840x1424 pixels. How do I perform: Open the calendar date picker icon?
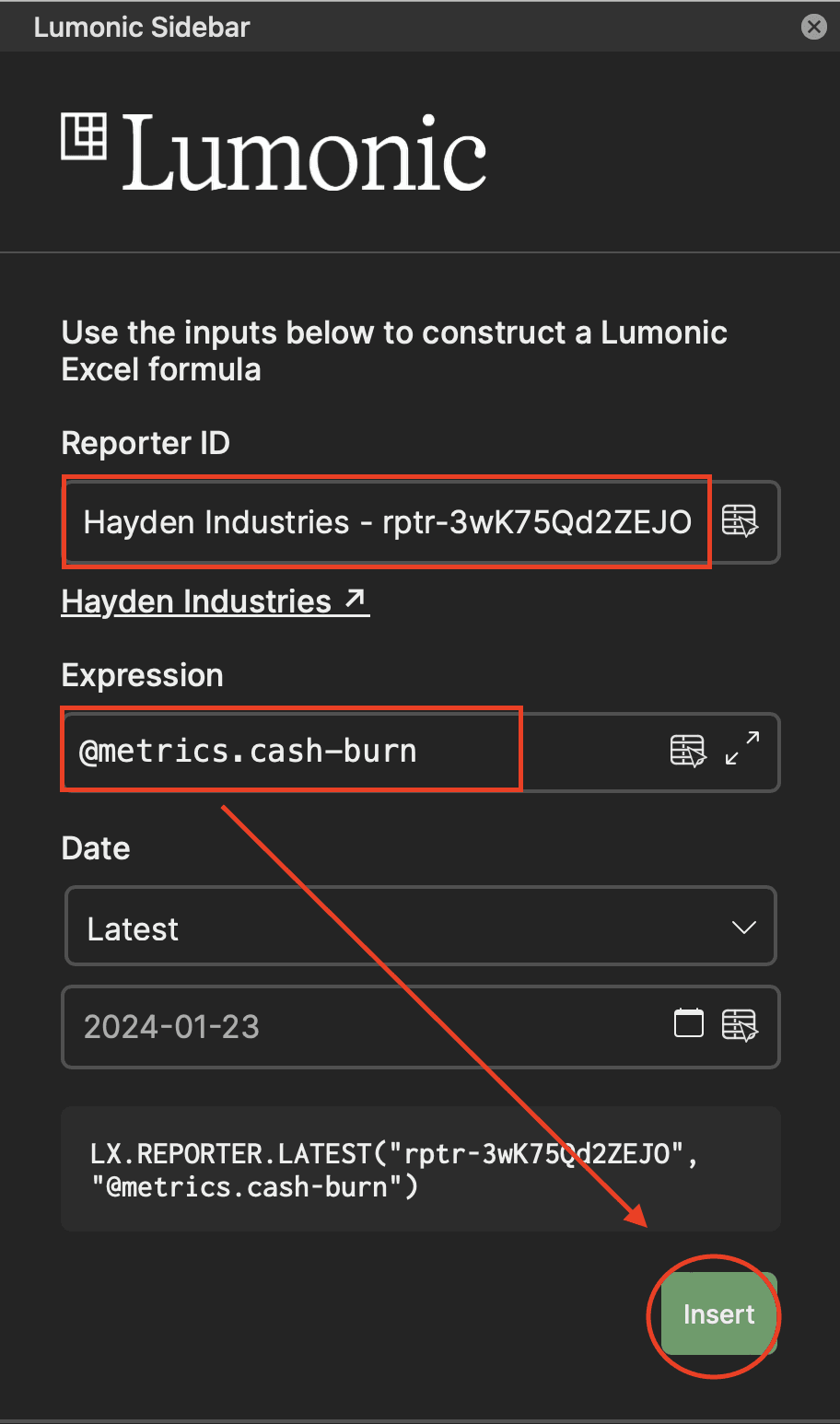click(689, 1023)
